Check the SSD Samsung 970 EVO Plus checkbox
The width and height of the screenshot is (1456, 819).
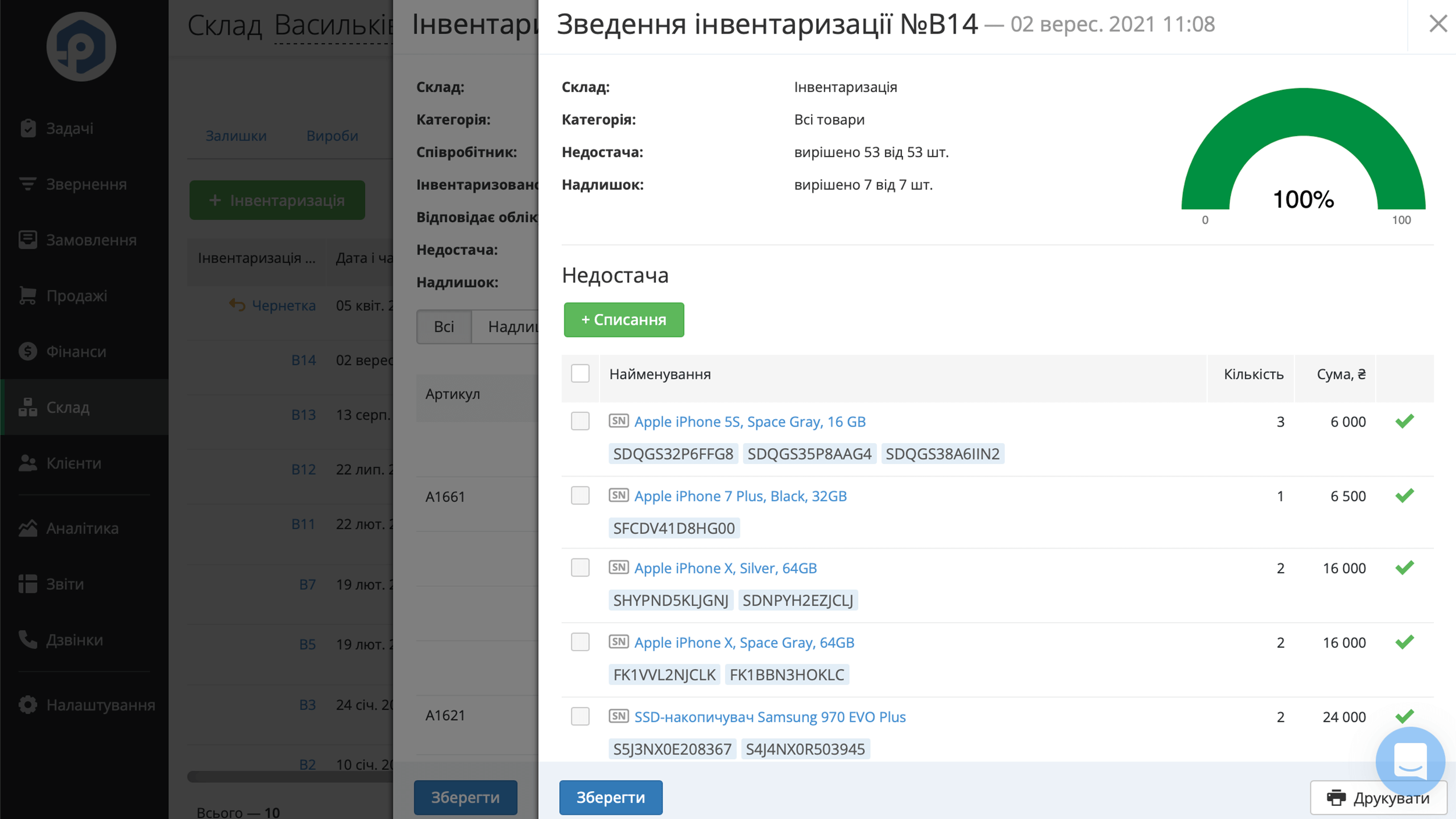click(580, 716)
